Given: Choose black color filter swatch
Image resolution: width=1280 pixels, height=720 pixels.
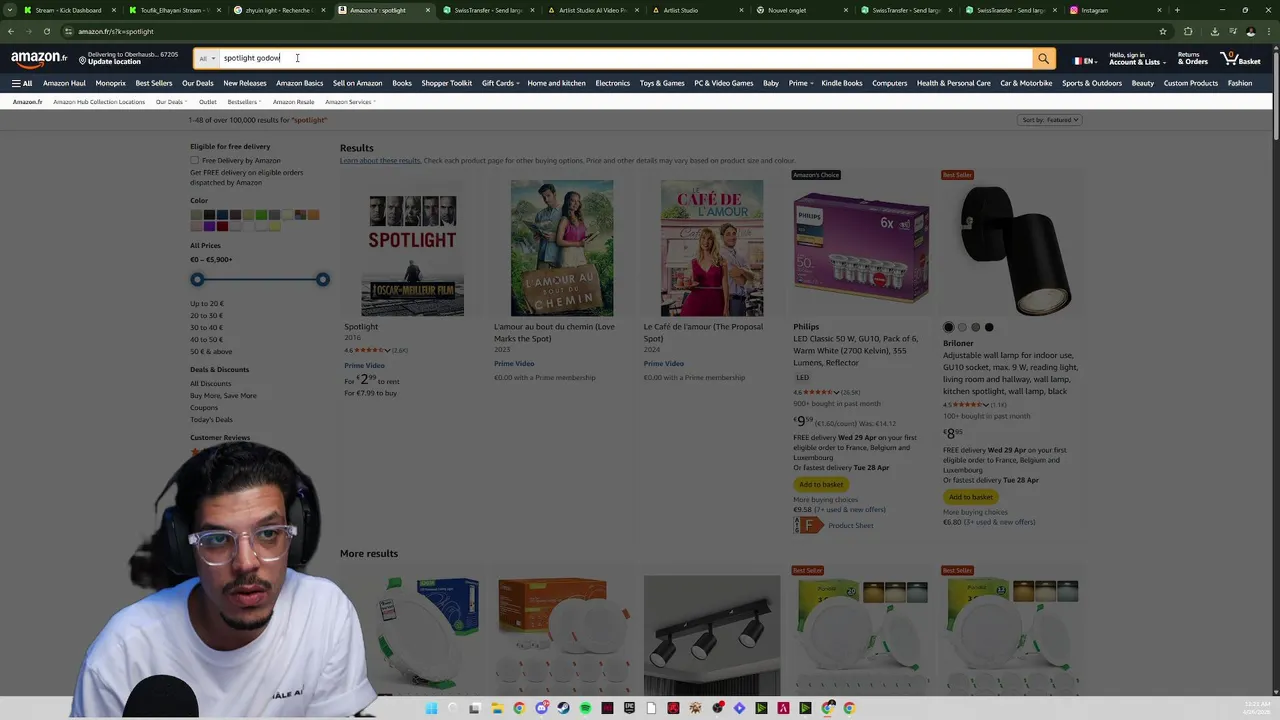Looking at the screenshot, I should [209, 214].
